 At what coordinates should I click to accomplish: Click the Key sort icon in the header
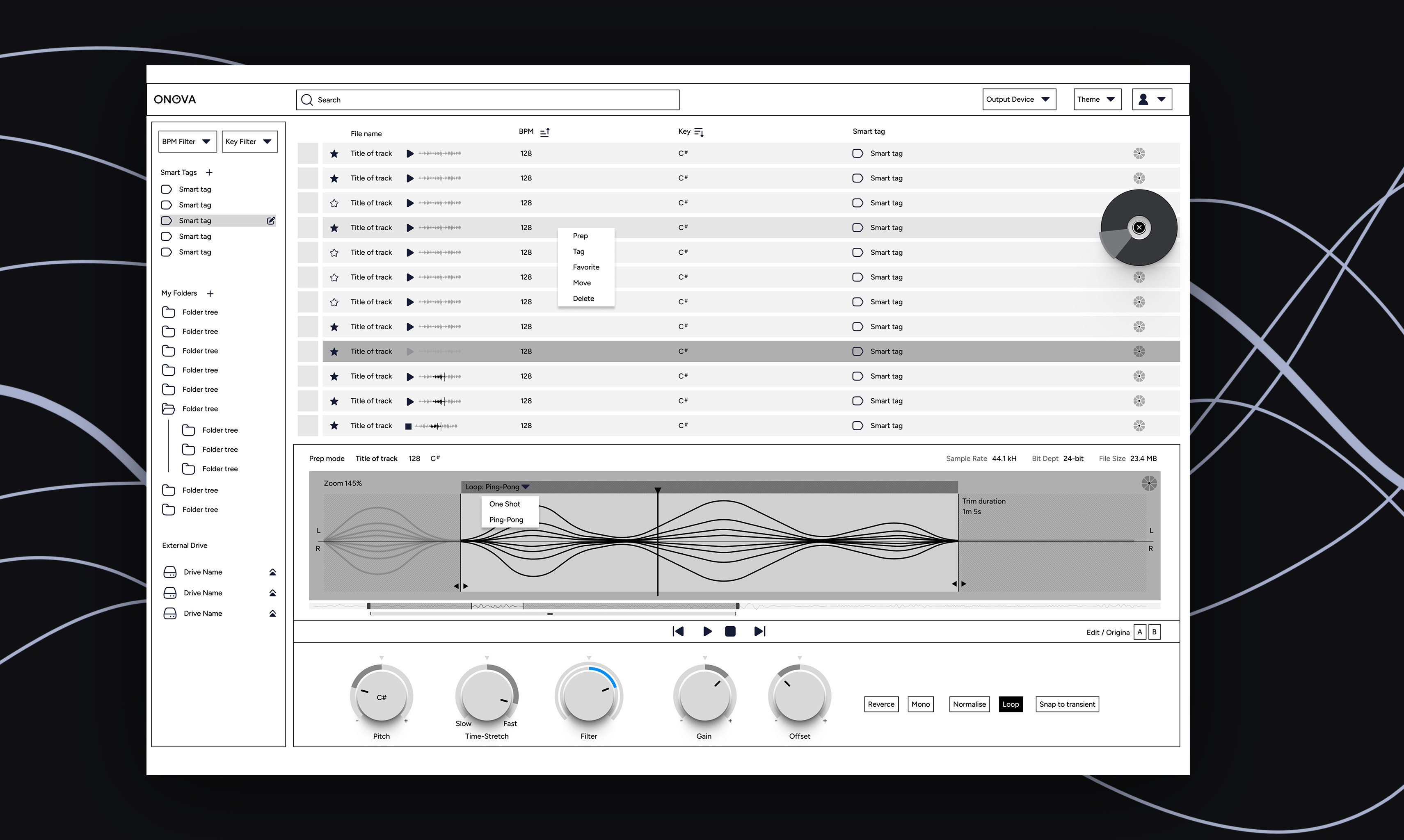tap(698, 131)
